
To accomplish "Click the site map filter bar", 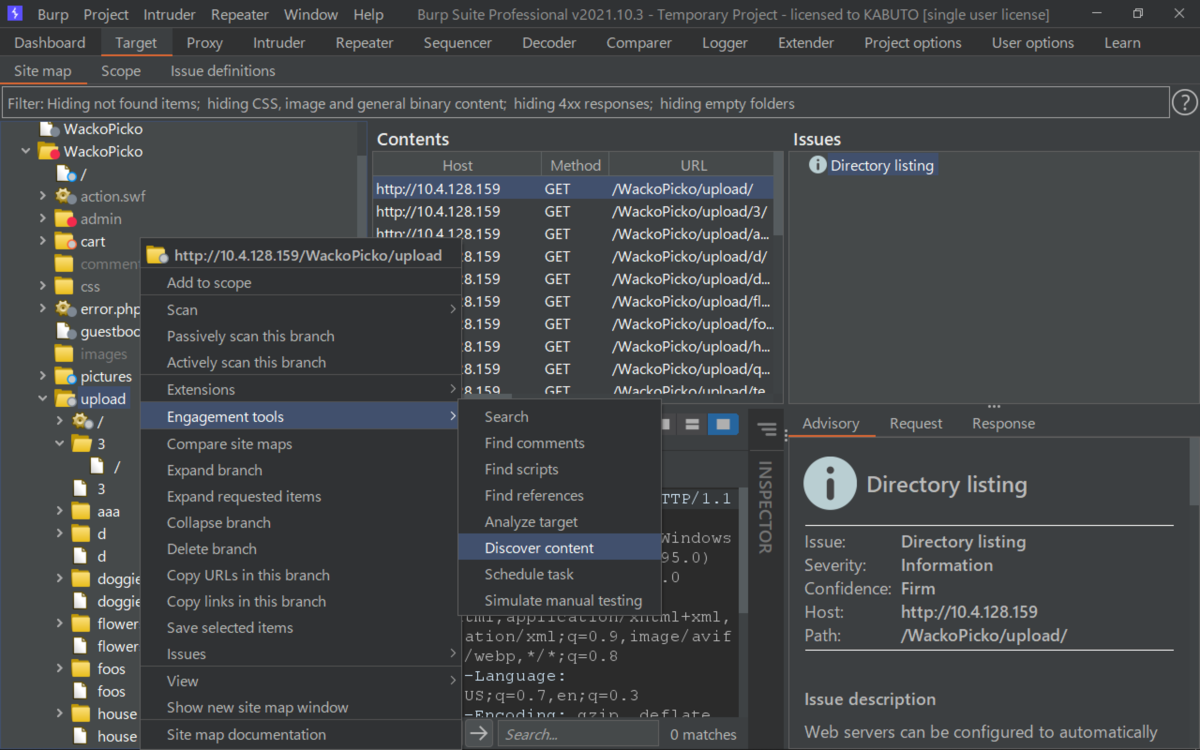I will click(x=586, y=103).
